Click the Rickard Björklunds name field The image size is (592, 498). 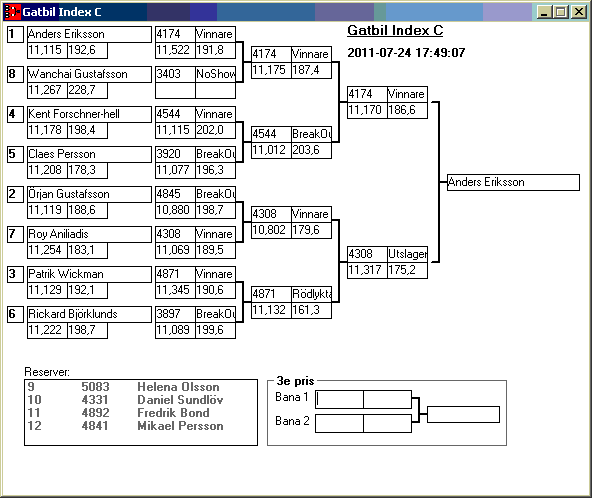pyautogui.click(x=89, y=315)
